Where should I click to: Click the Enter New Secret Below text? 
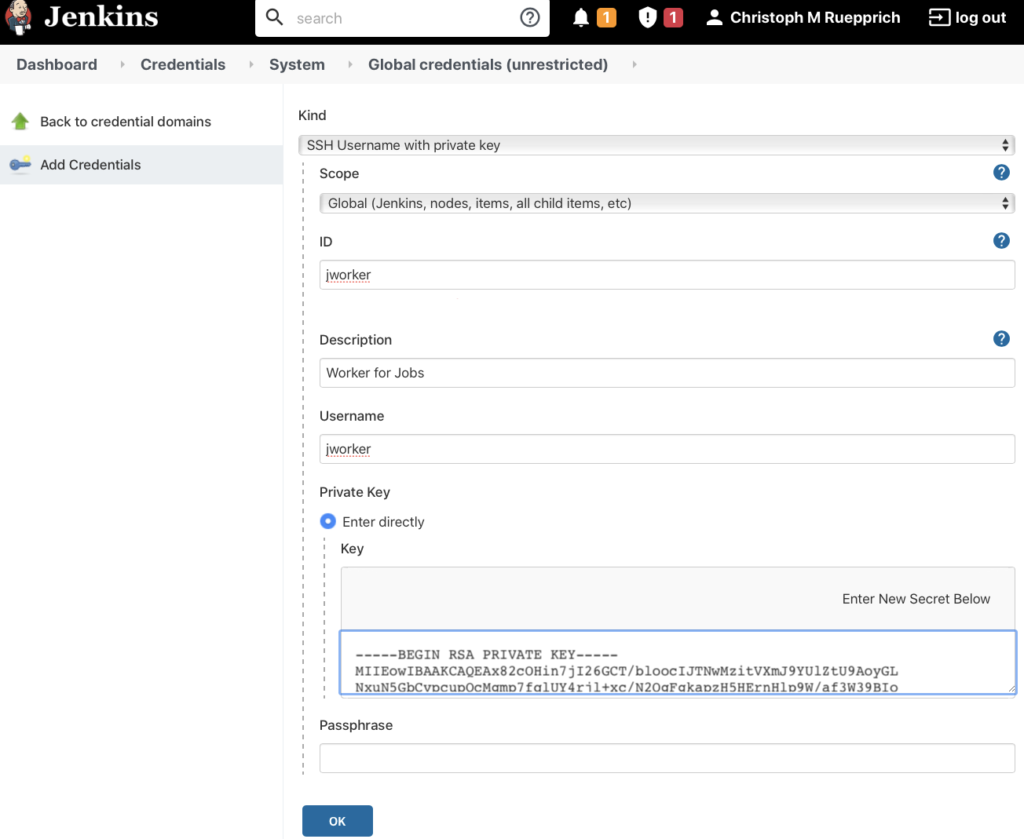[x=916, y=599]
